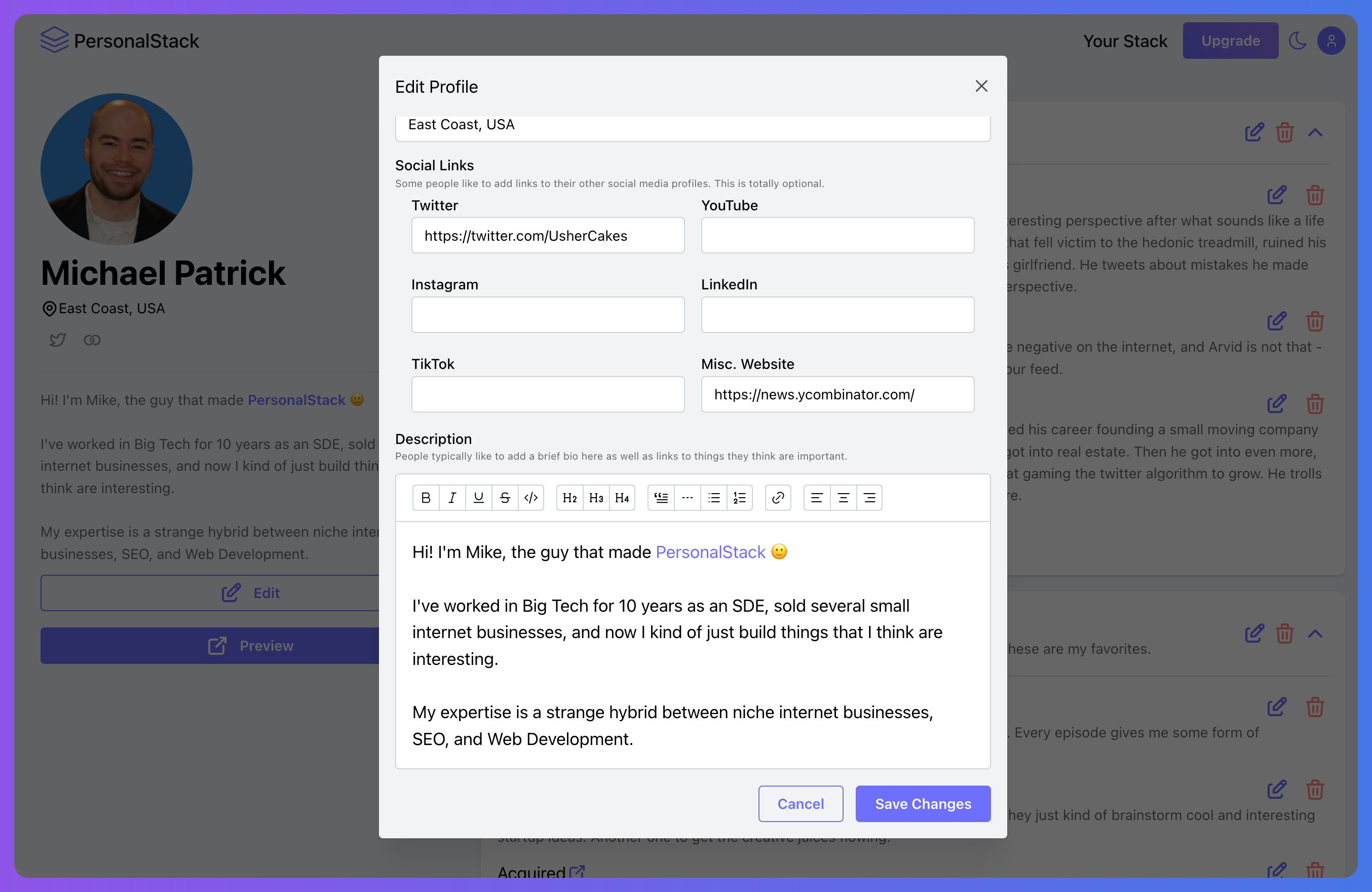This screenshot has height=892, width=1372.
Task: Toggle bold formatting in description editor
Action: click(426, 498)
